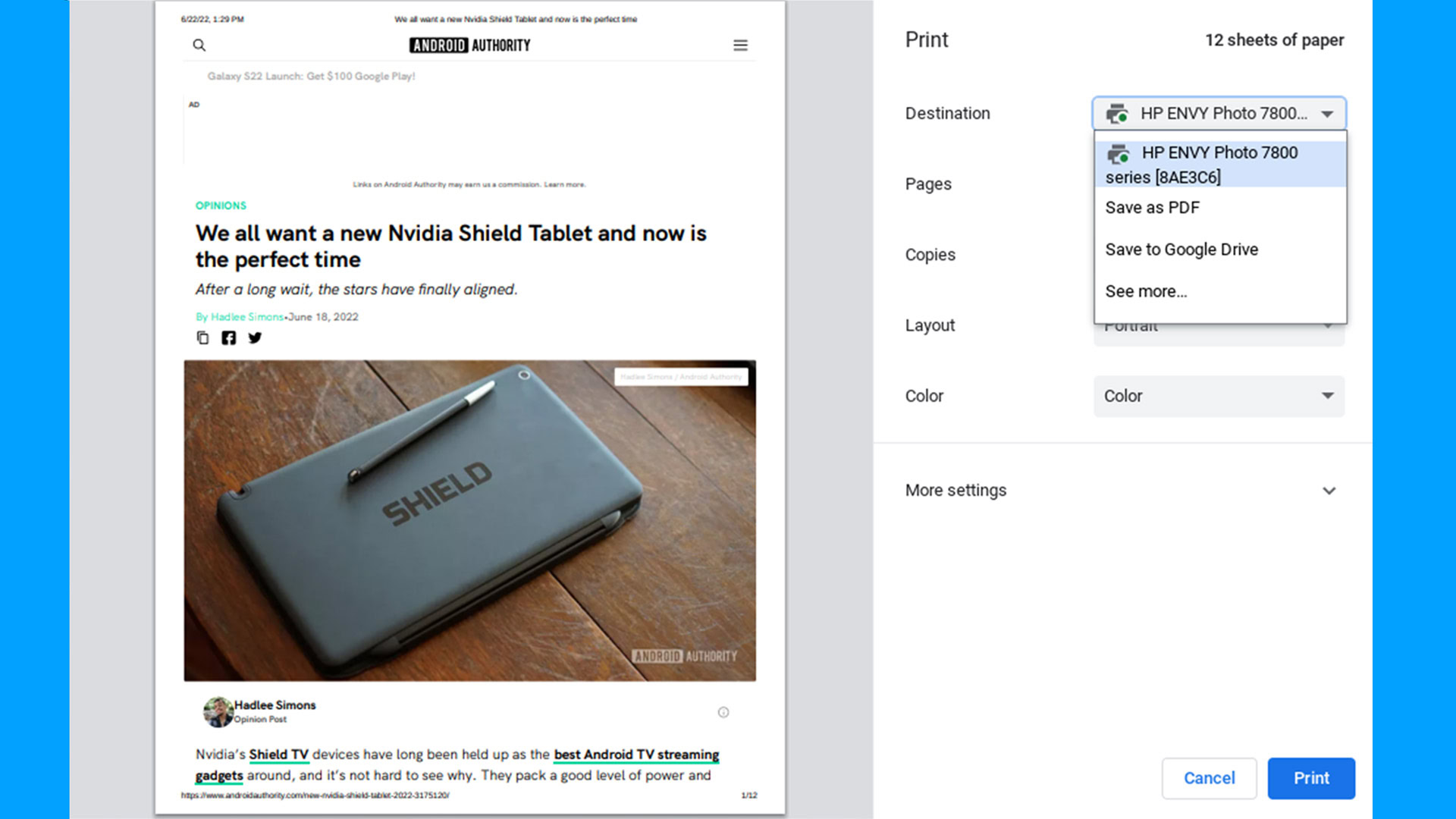The image size is (1456, 819).
Task: Click the Print button
Action: click(x=1311, y=778)
